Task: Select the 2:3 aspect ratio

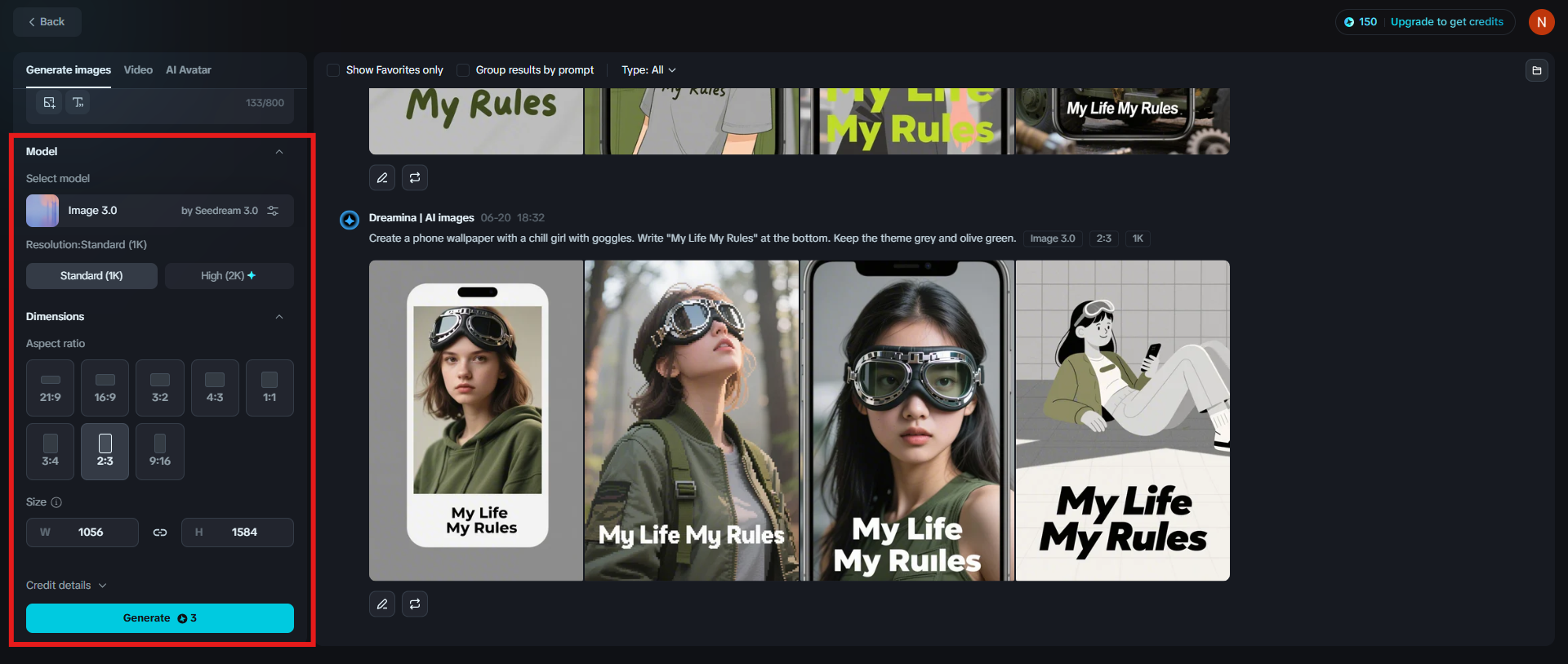Action: (105, 452)
